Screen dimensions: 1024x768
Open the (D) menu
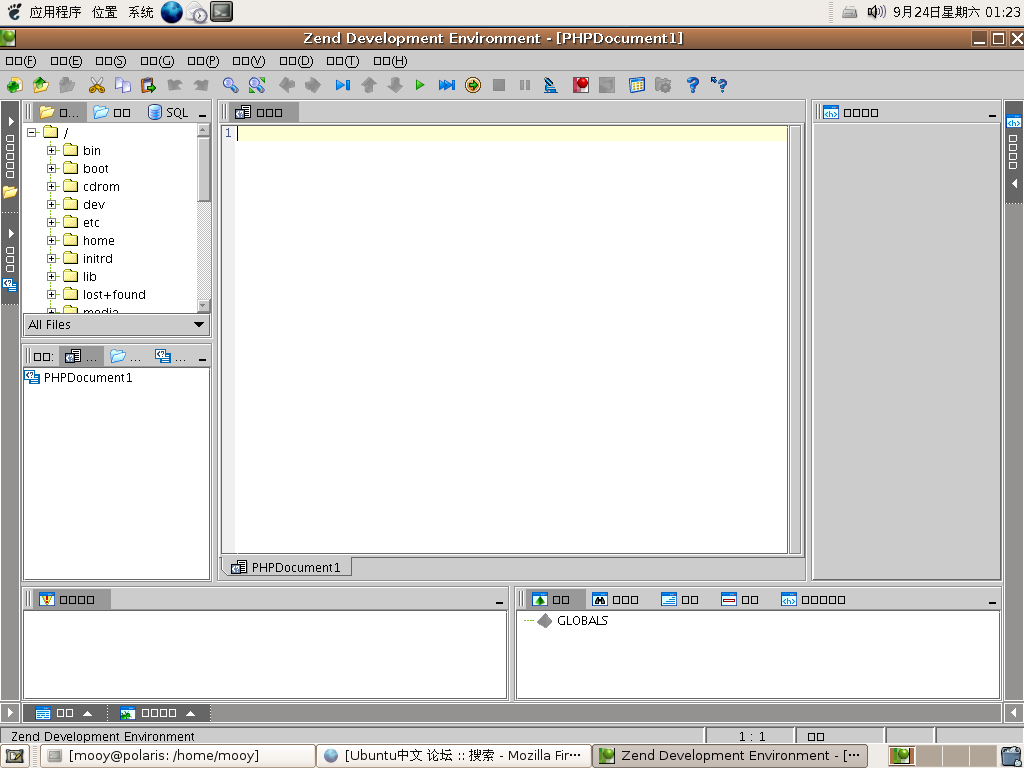[296, 61]
